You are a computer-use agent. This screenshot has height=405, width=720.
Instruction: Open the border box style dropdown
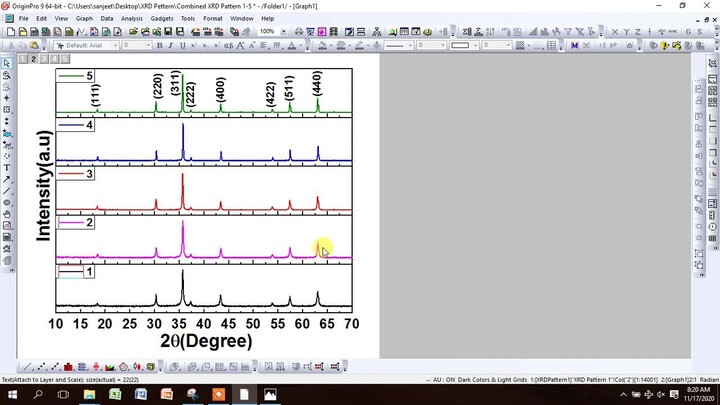tap(476, 45)
